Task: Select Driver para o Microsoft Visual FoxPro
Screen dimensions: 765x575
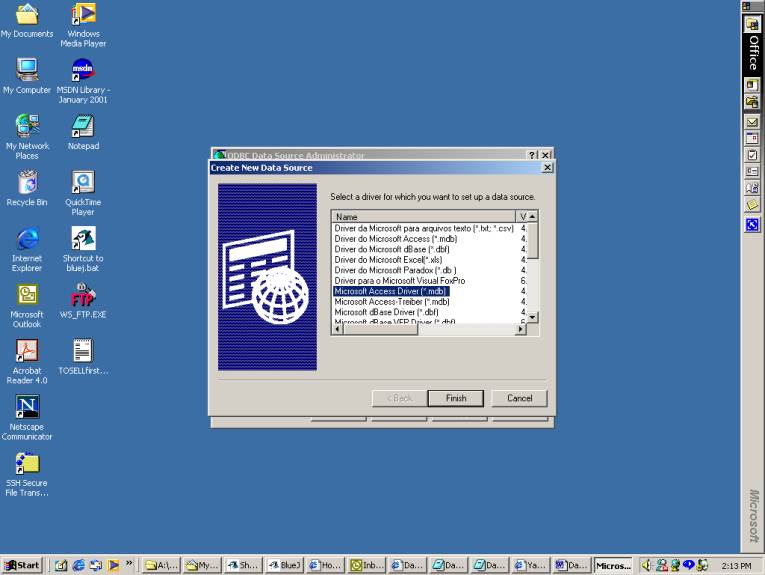Action: pyautogui.click(x=400, y=280)
